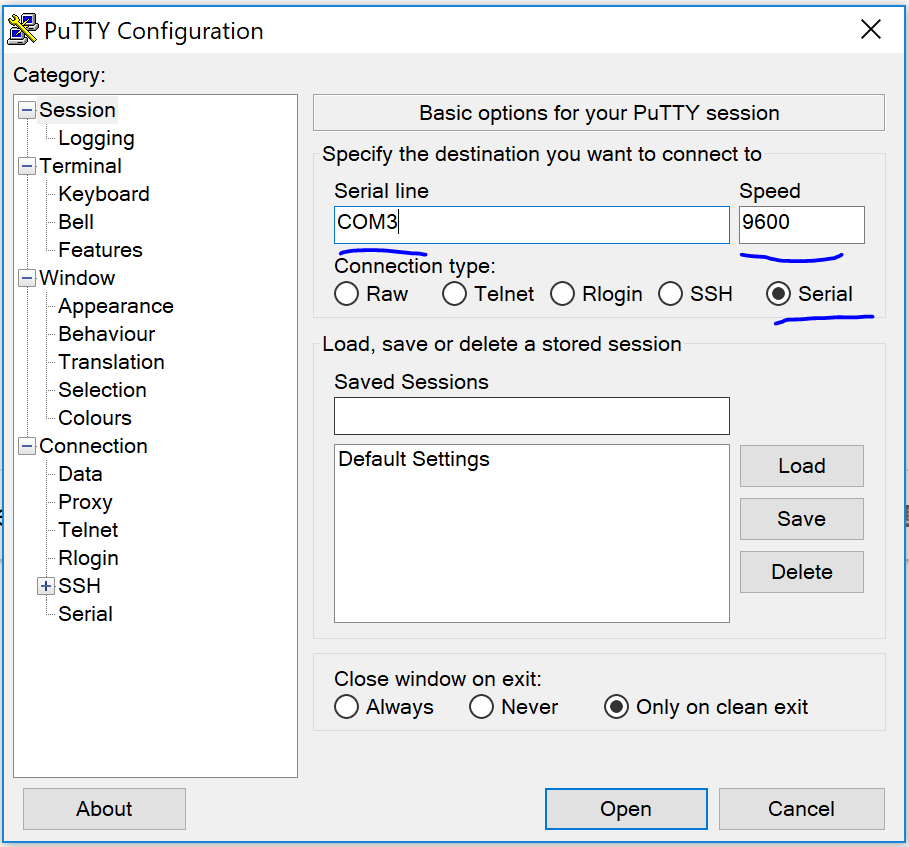Viewport: 909px width, 847px height.
Task: Open the Serial settings under Connection
Action: pos(85,614)
